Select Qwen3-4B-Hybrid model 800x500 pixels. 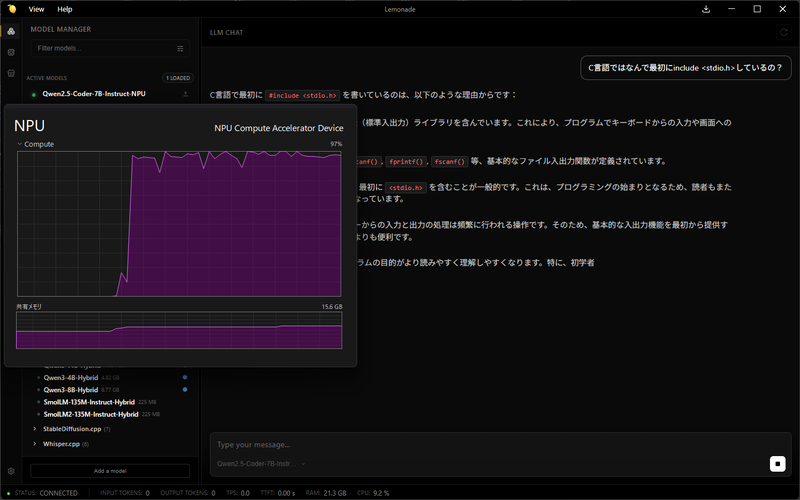point(70,378)
